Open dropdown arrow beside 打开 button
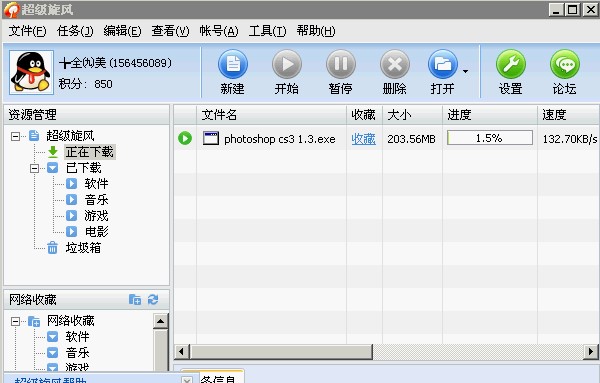600x383 pixels. pos(465,71)
